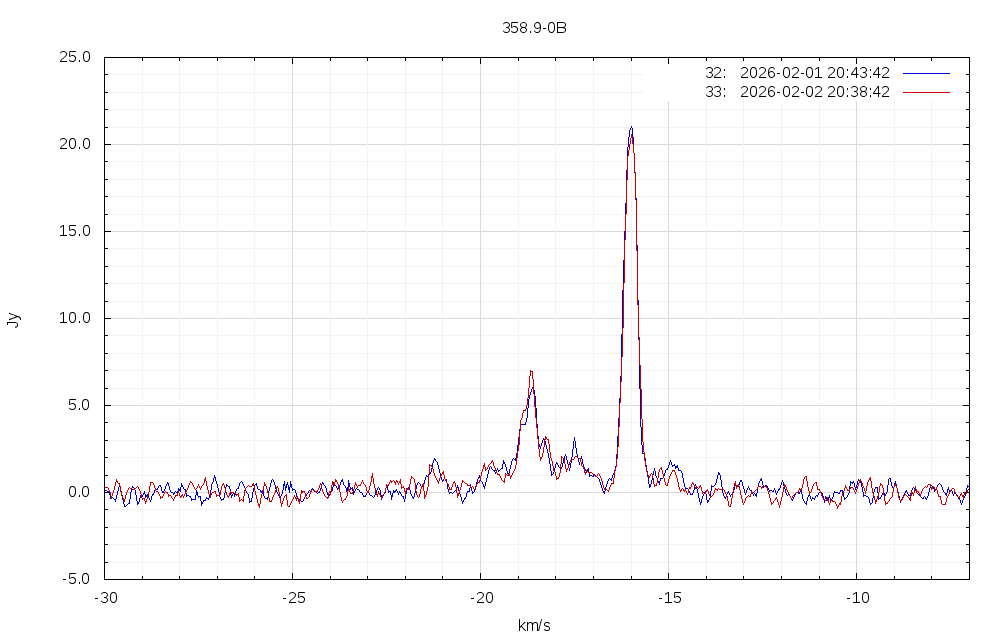The width and height of the screenshot is (1000, 640).
Task: Click the plot title 358.9-0B
Action: point(534,28)
